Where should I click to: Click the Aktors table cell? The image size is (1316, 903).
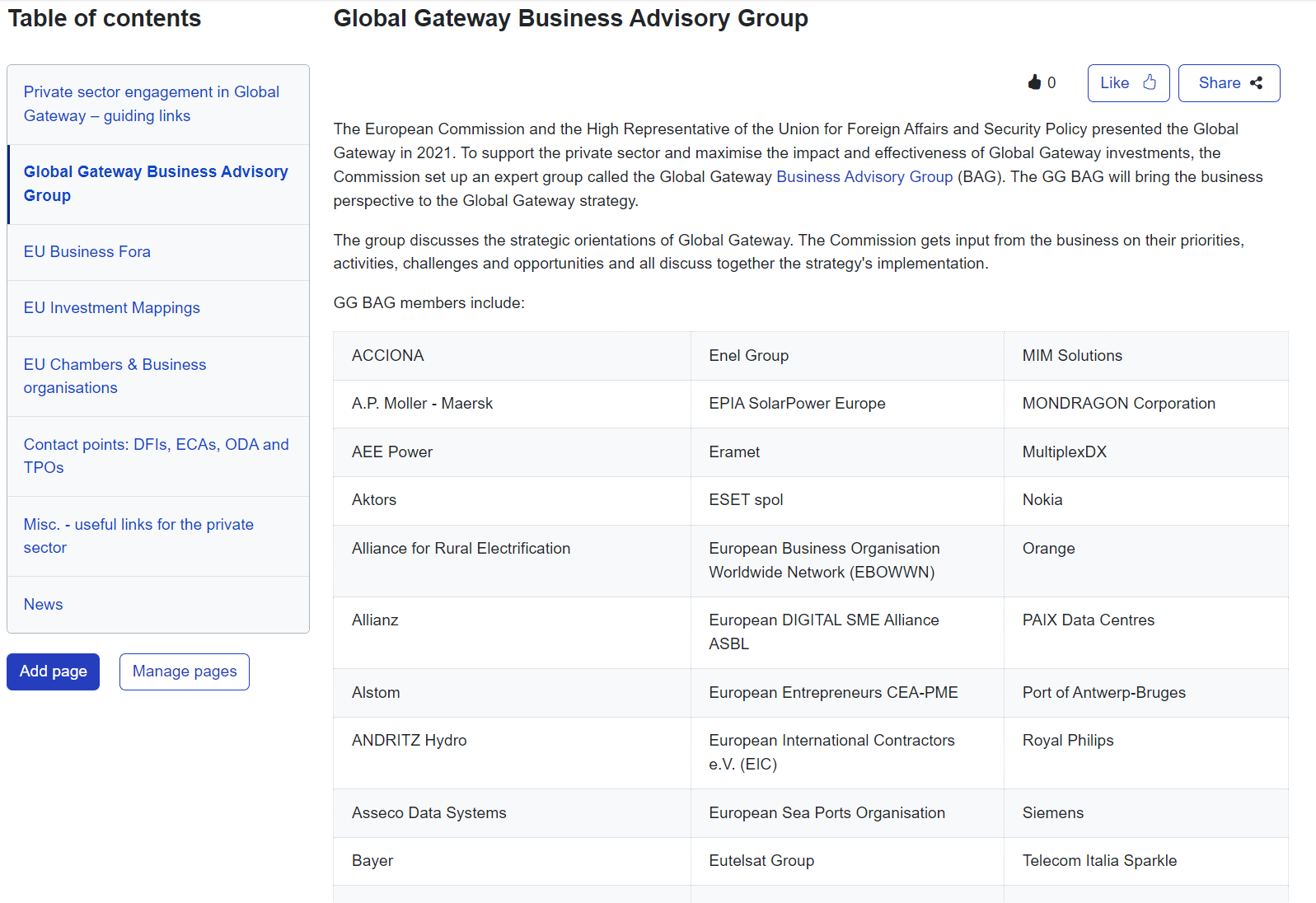pyautogui.click(x=512, y=500)
